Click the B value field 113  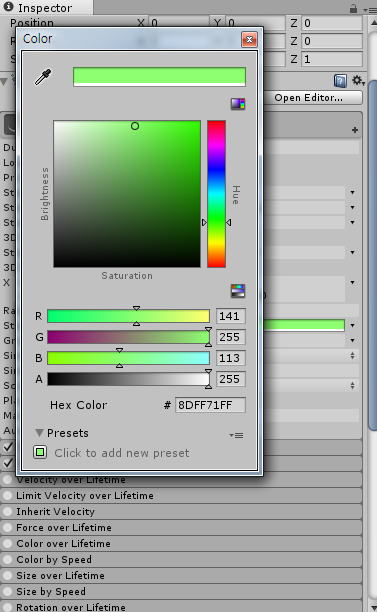point(231,358)
